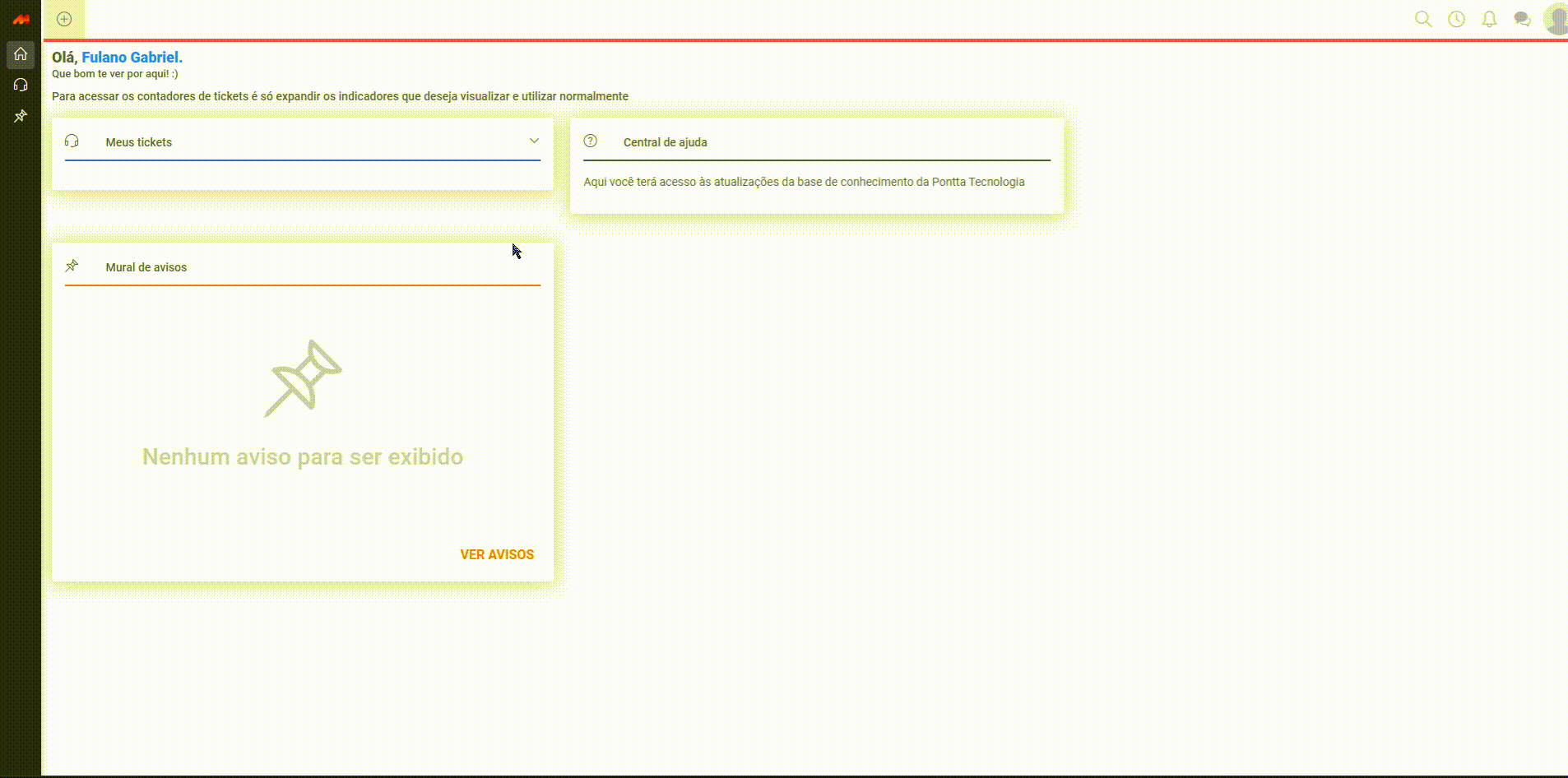This screenshot has height=778, width=1568.
Task: Open the new item plus icon
Action: pyautogui.click(x=64, y=19)
